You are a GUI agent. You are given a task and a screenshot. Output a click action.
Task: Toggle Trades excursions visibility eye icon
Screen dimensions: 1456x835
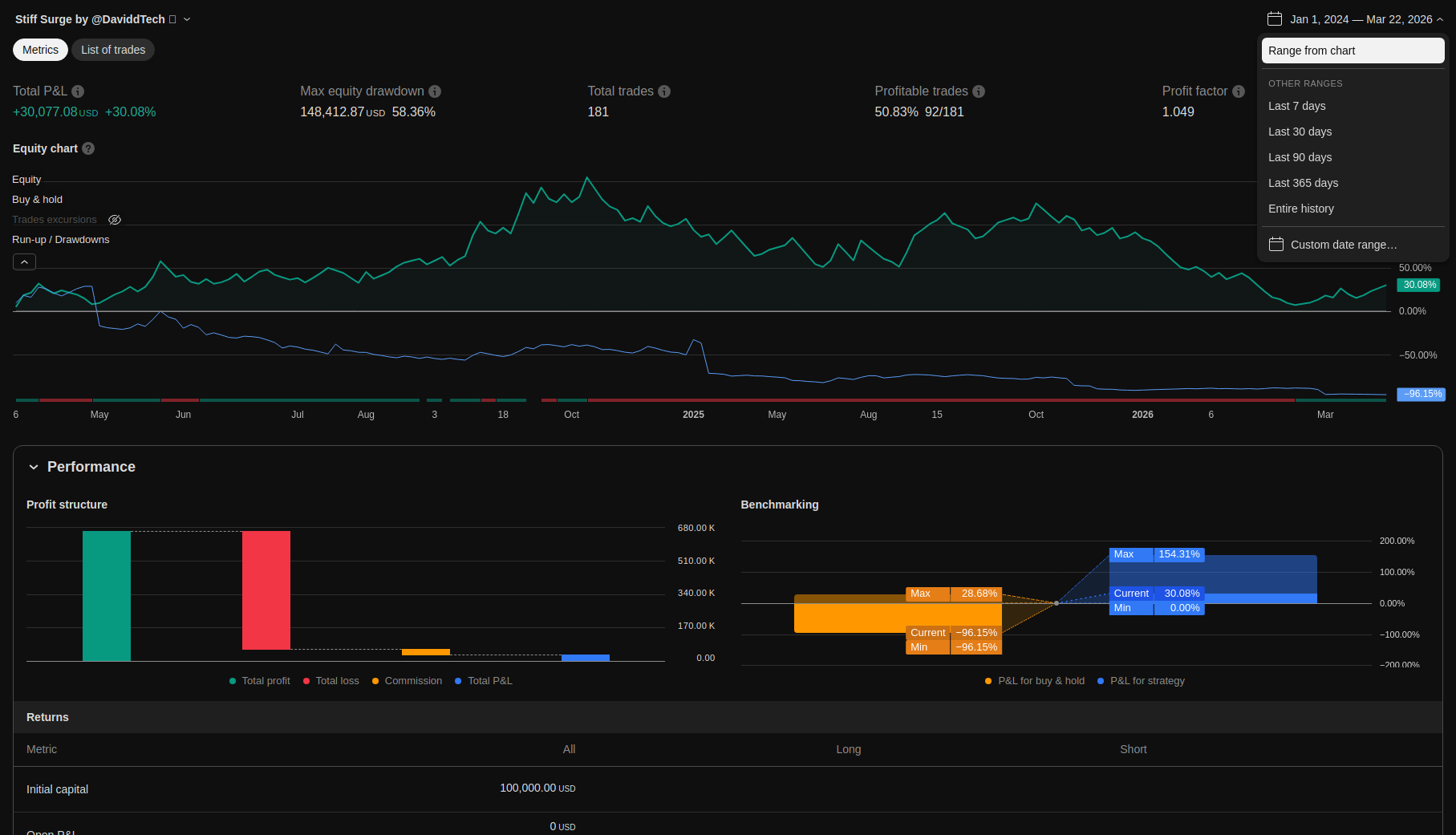point(115,220)
